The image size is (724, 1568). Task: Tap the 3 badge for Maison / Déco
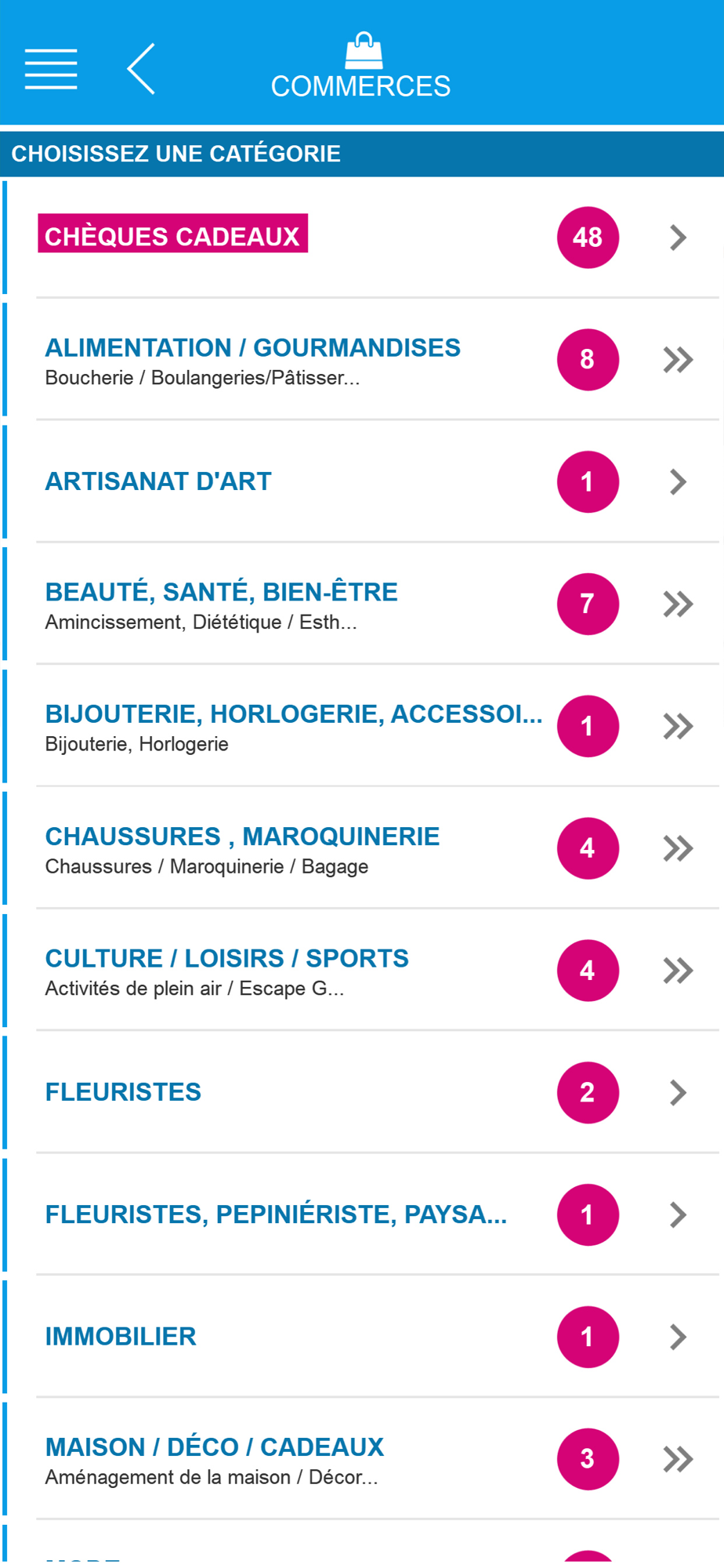588,1459
